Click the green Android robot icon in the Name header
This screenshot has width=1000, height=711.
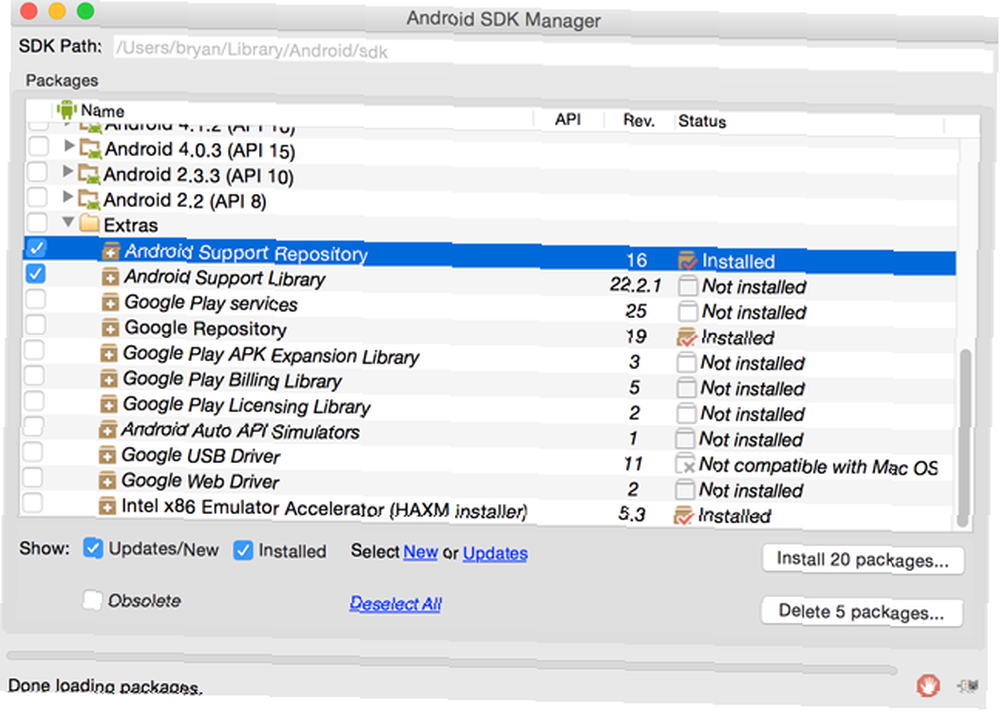[x=66, y=110]
